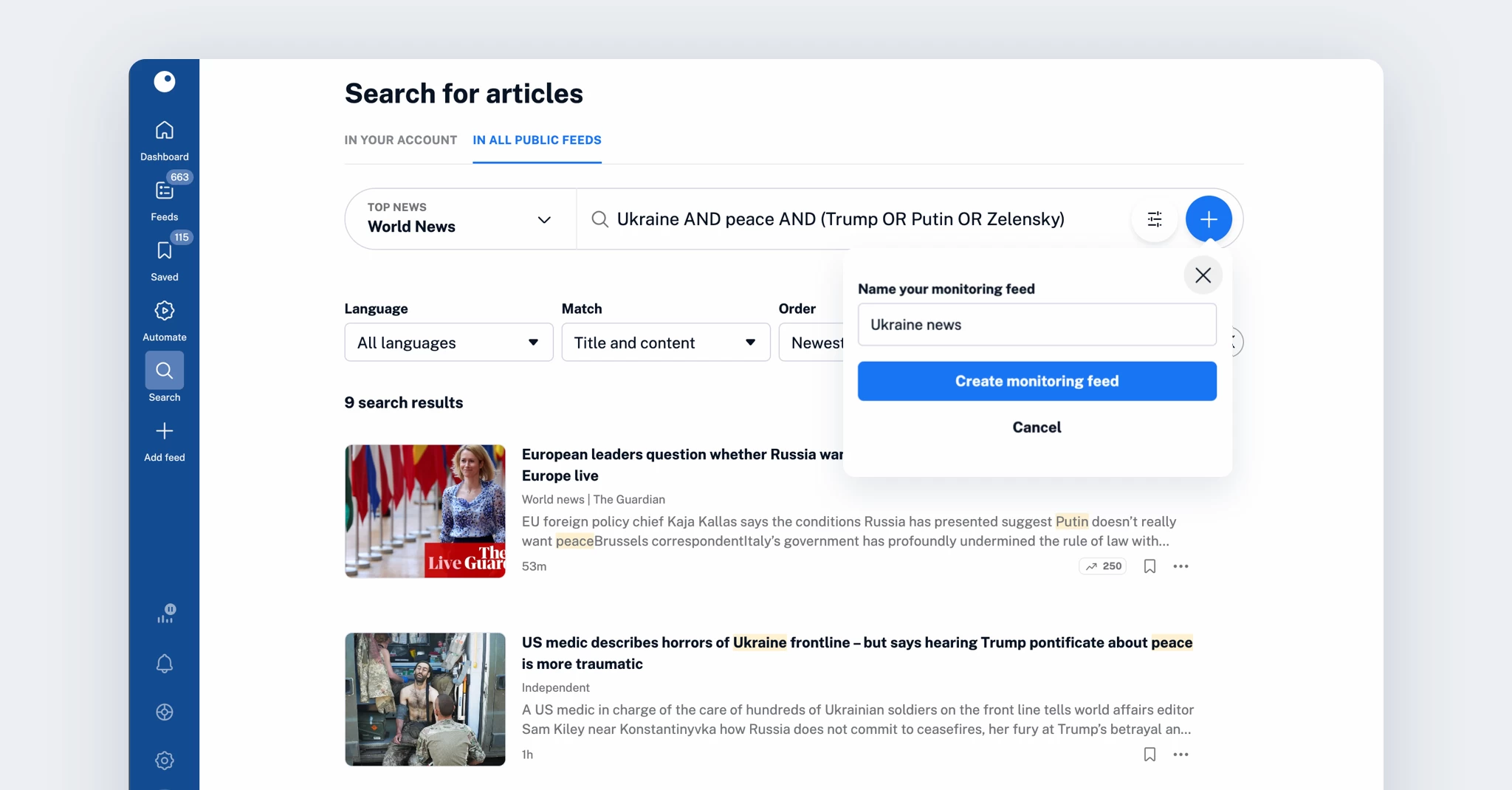Click the 1h timestamp
Screen dimensions: 1512x790
pyautogui.click(x=528, y=755)
